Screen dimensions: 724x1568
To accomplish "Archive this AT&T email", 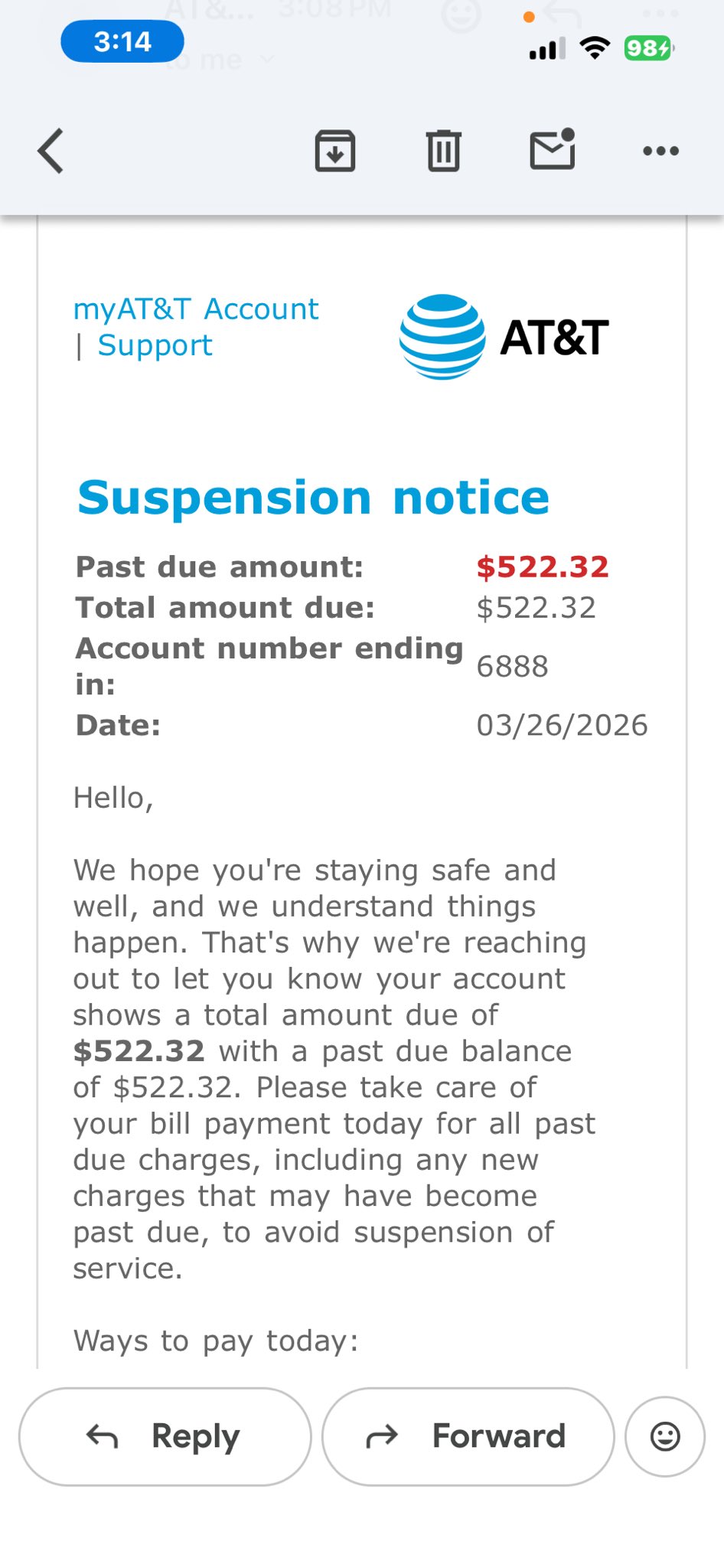I will (x=335, y=151).
